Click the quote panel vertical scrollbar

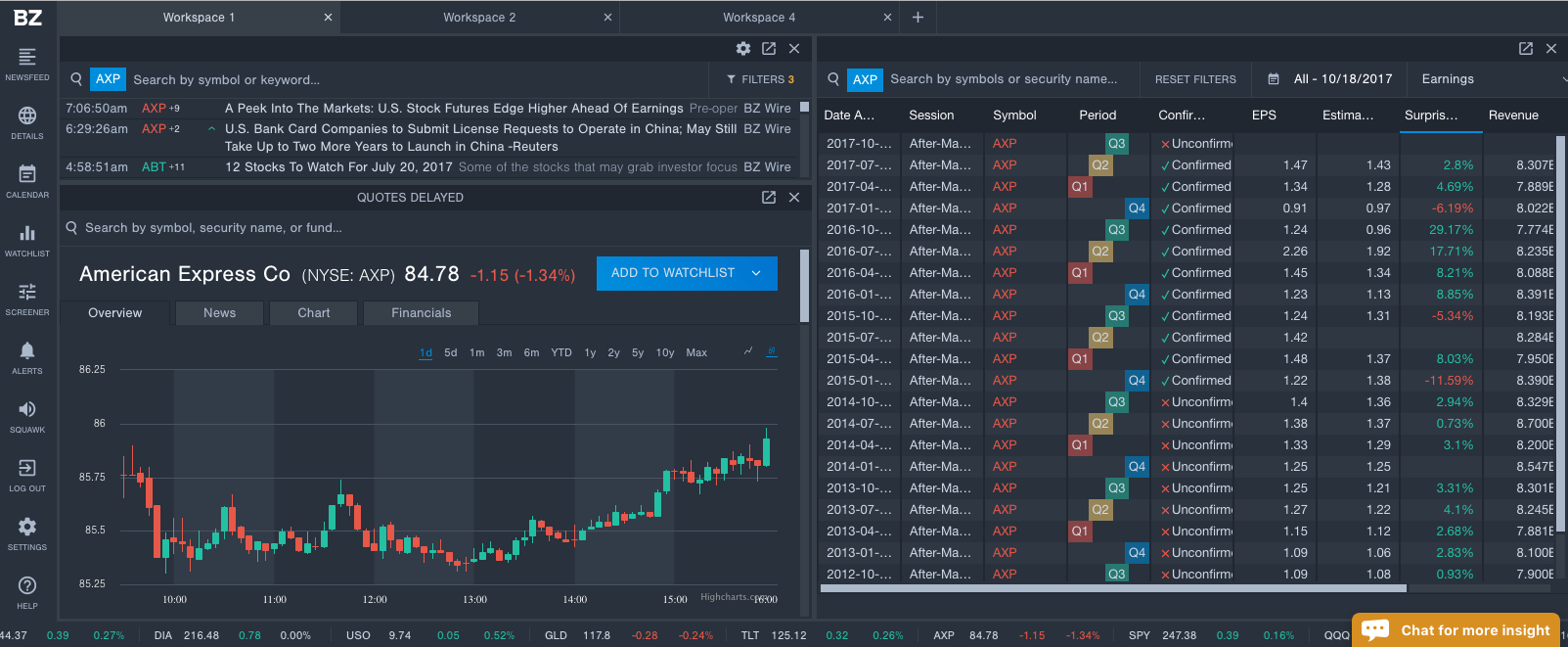coord(804,286)
